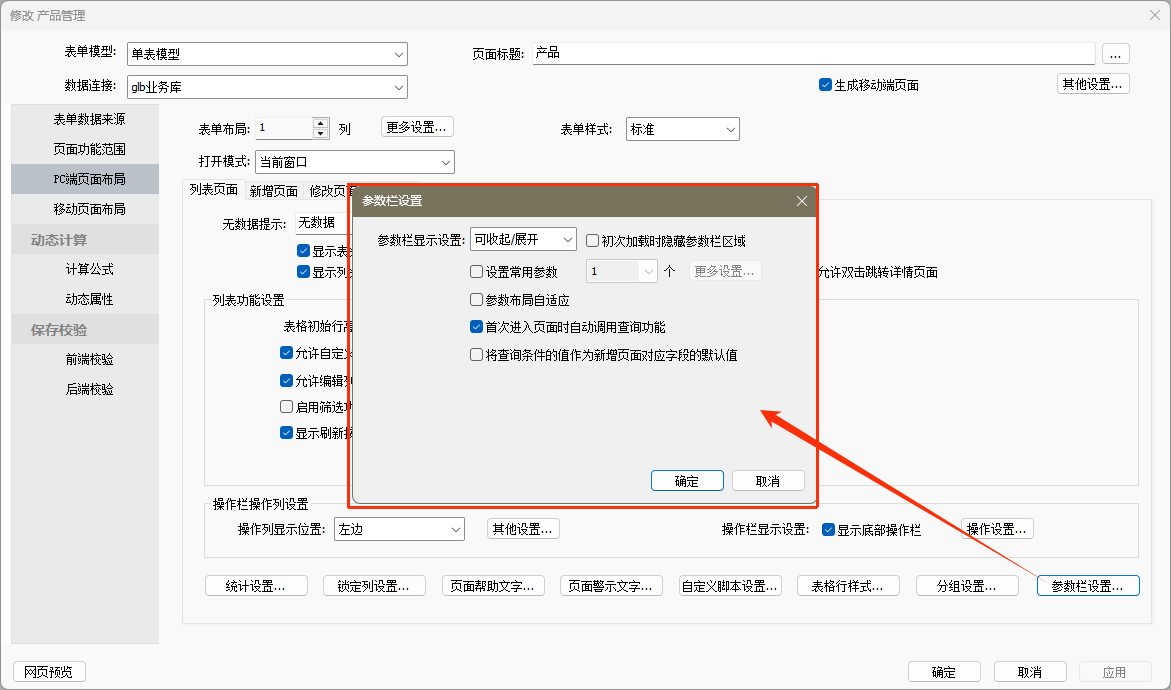Toggle 允许编辑 checkbox in 列表功能设置
Viewport: 1171px width, 690px height.
point(286,380)
